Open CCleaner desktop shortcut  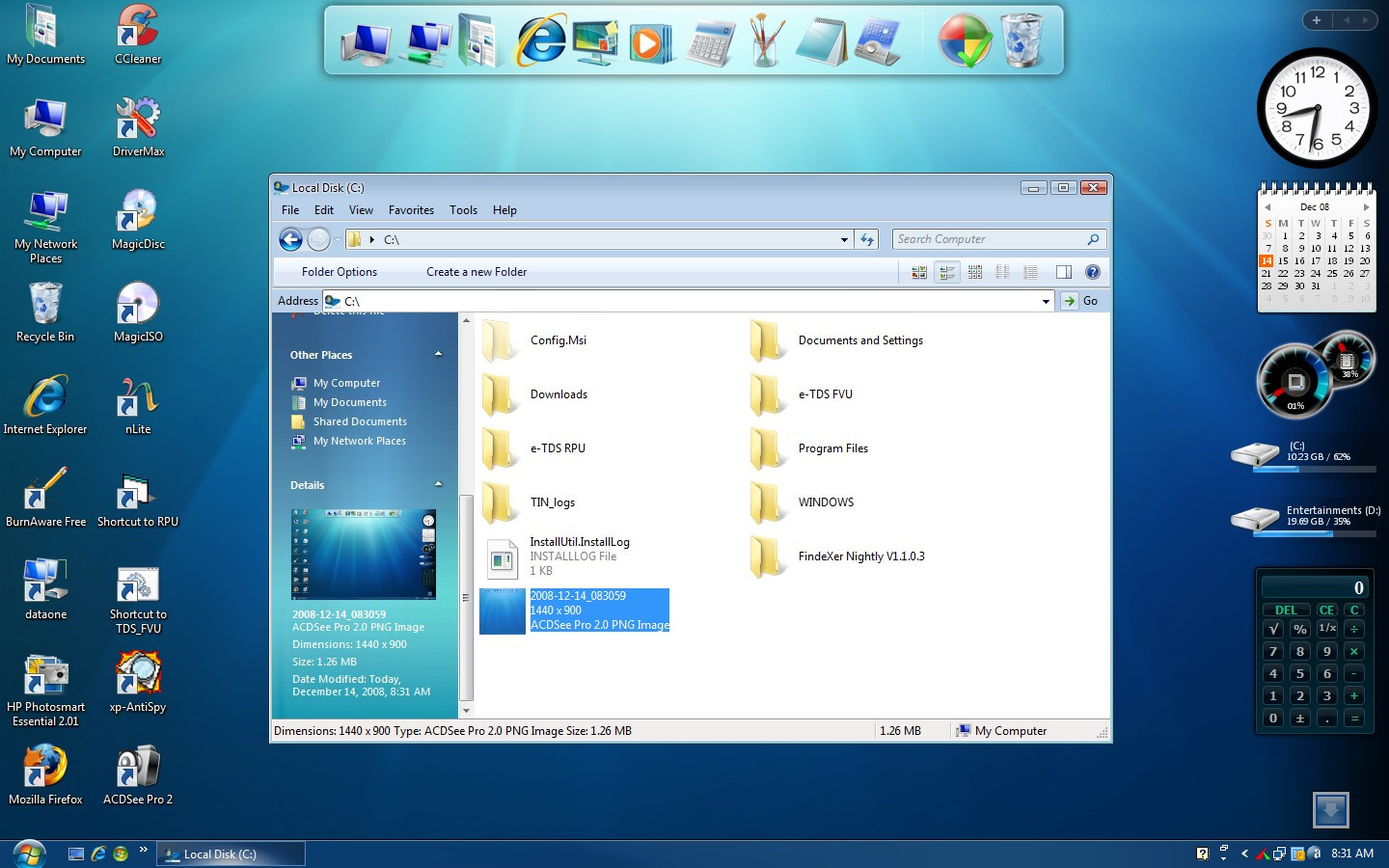138,35
